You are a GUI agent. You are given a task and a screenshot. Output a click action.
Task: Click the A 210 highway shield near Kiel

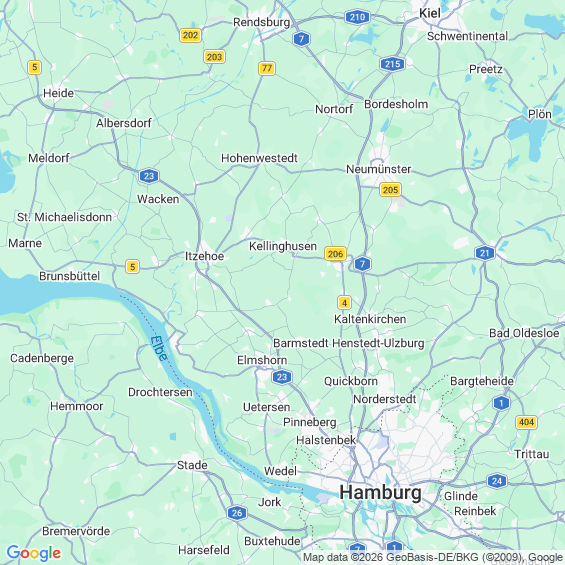tap(357, 17)
